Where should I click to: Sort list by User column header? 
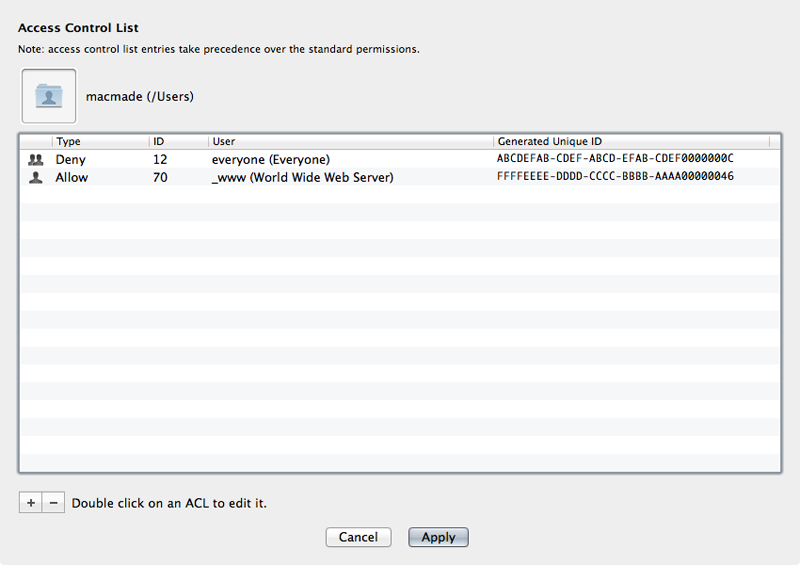coord(350,142)
